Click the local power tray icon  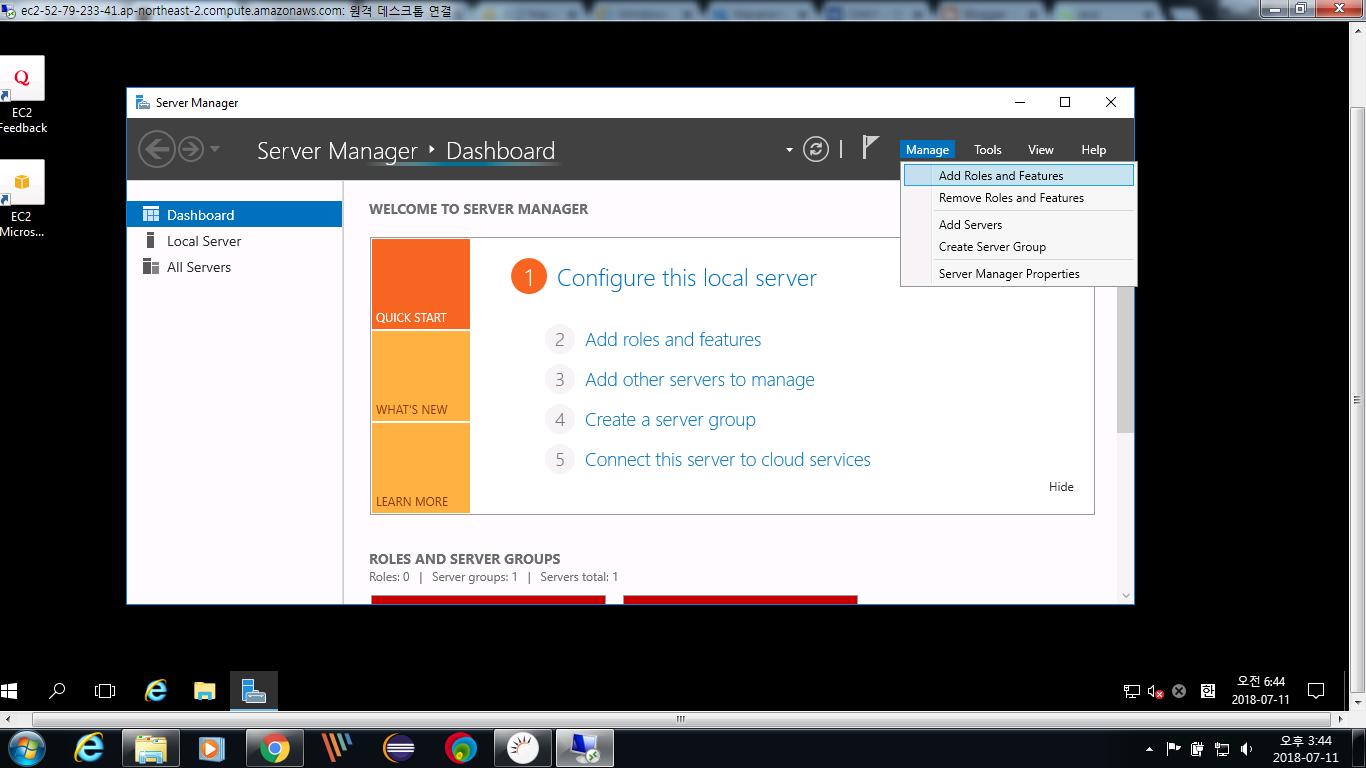(x=1197, y=749)
